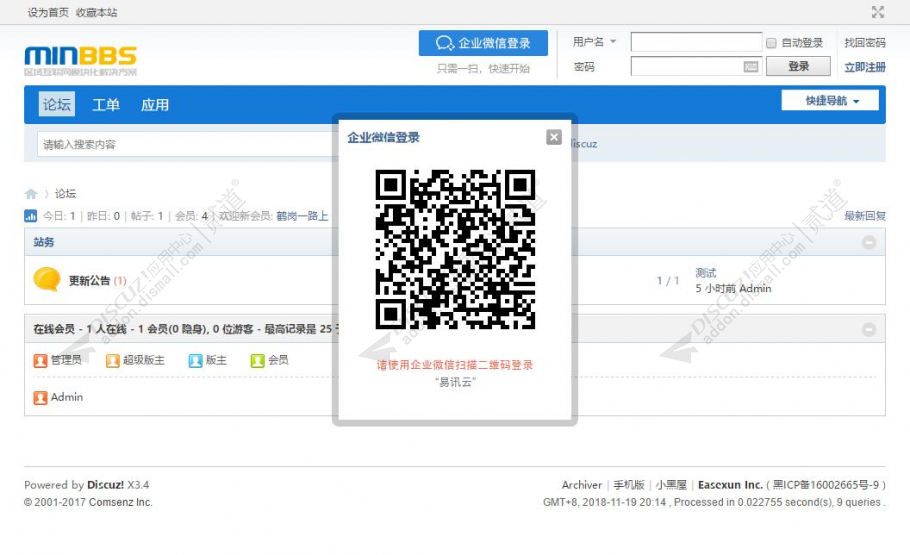Click the 登录 button

(x=798, y=66)
